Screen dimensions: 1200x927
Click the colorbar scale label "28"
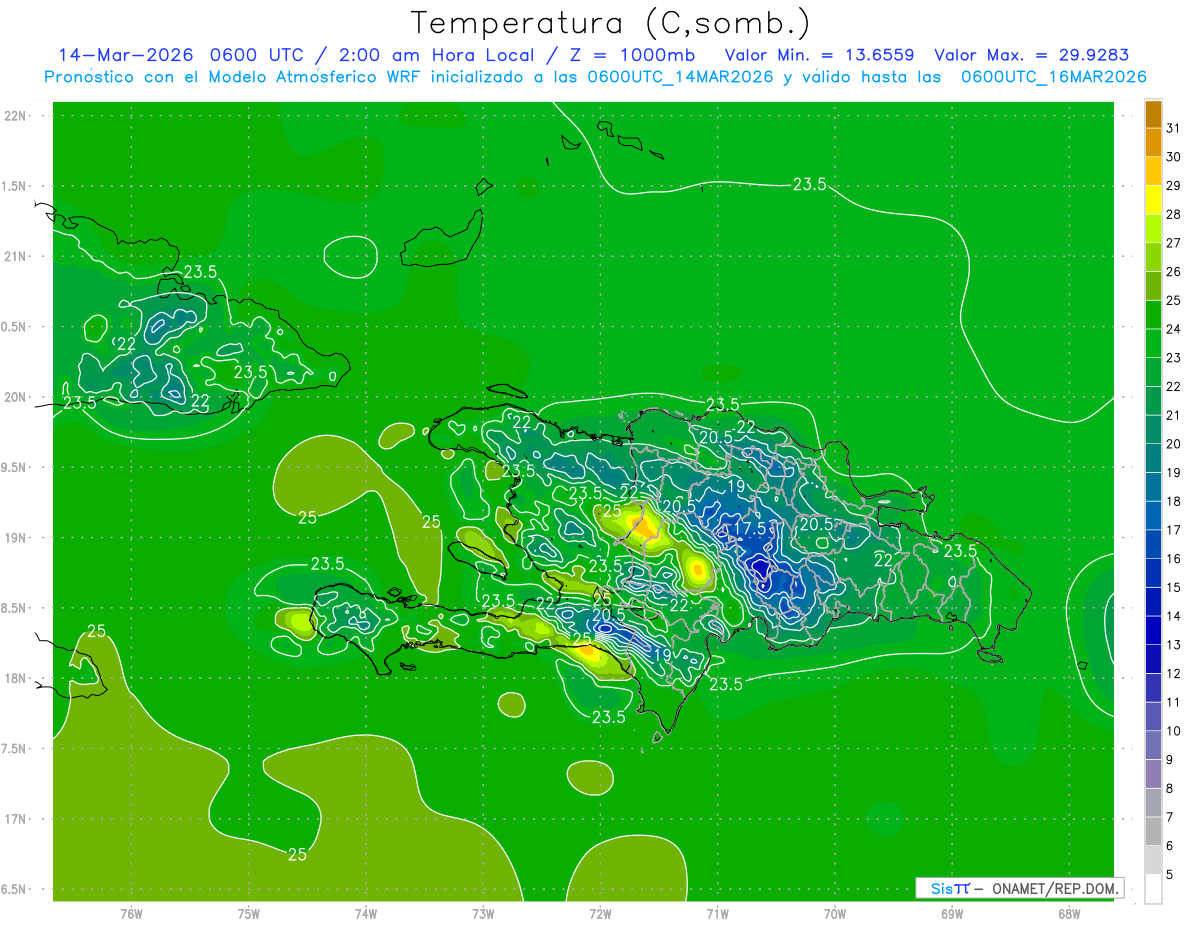pyautogui.click(x=1173, y=214)
